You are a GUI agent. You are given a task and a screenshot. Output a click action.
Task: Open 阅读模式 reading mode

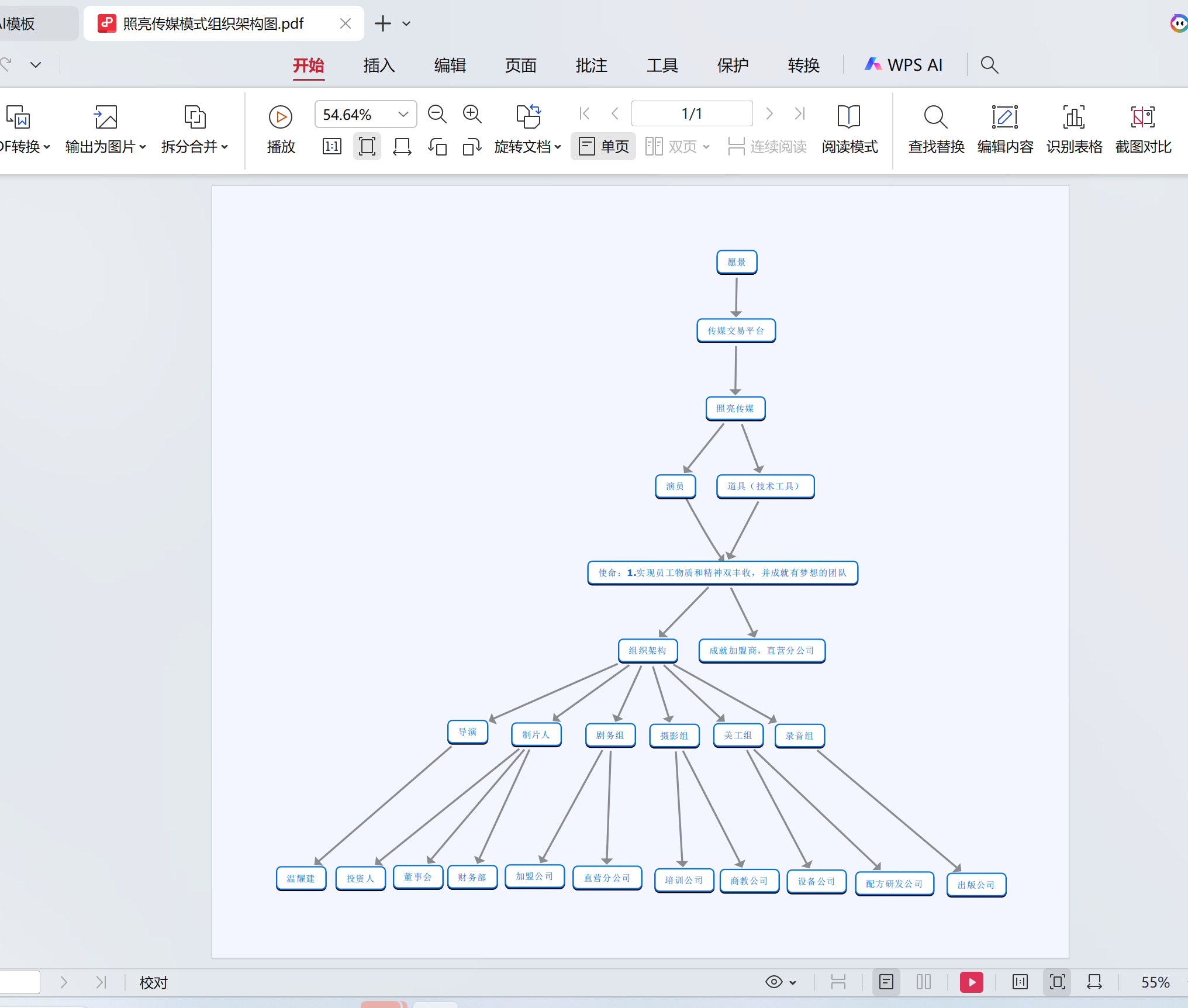tap(849, 130)
